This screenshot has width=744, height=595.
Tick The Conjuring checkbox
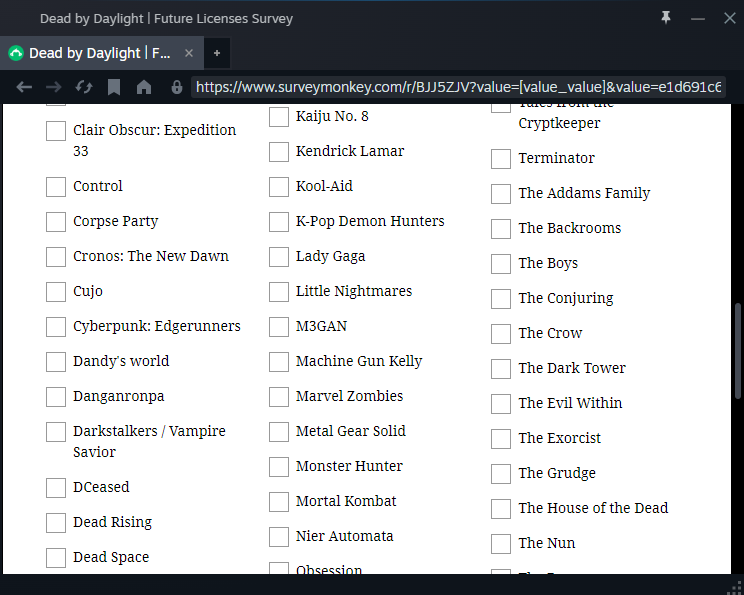click(501, 299)
